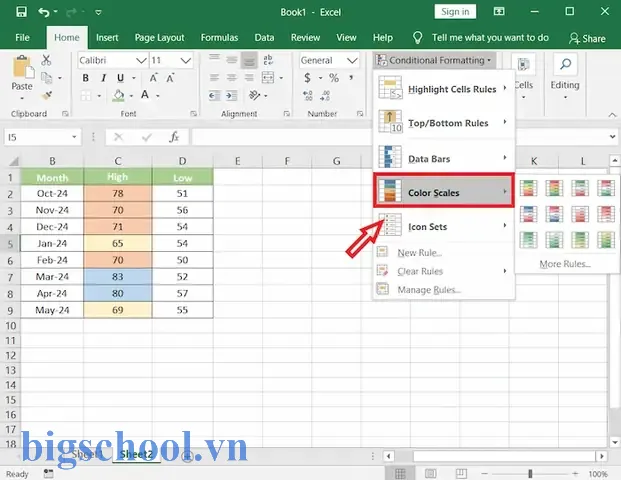Choose the first color scale in the bottom row of the gallery
Screen dimensions: 621x480
pyautogui.click(x=528, y=240)
